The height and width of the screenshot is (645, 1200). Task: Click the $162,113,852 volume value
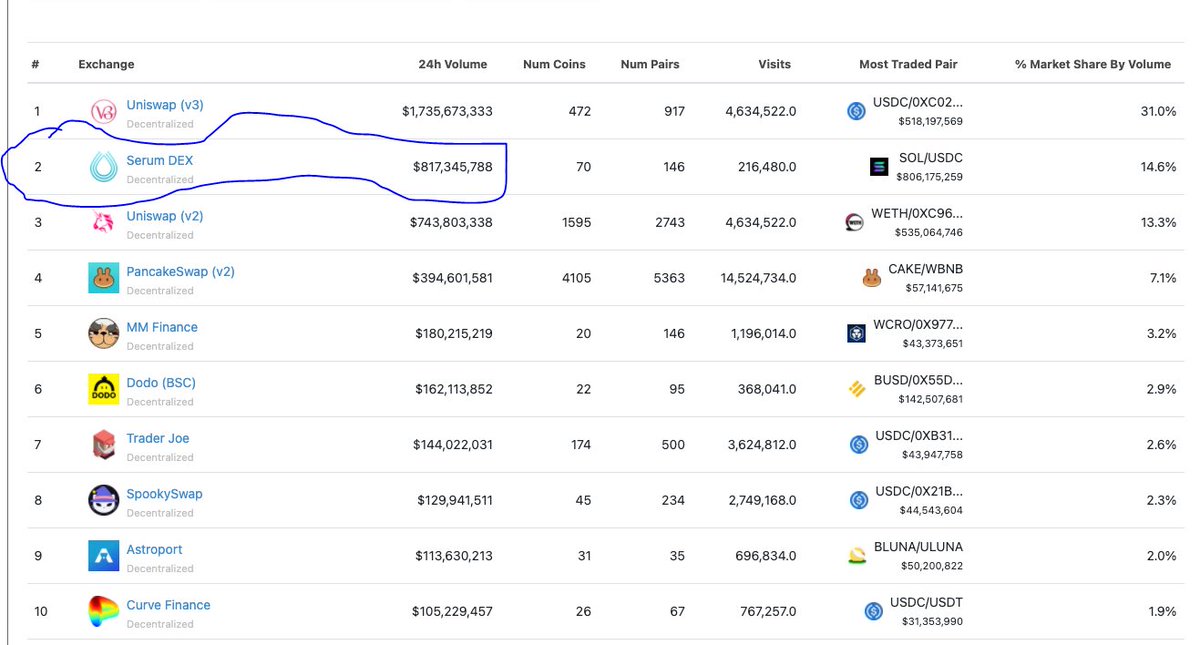pyautogui.click(x=454, y=389)
